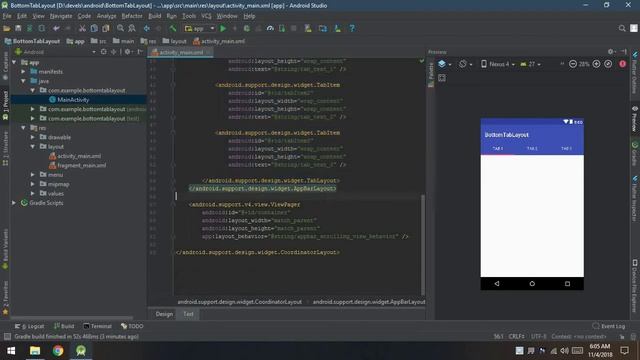Click the Make Project hammer icon
The image size is (640, 360).
coord(173,29)
